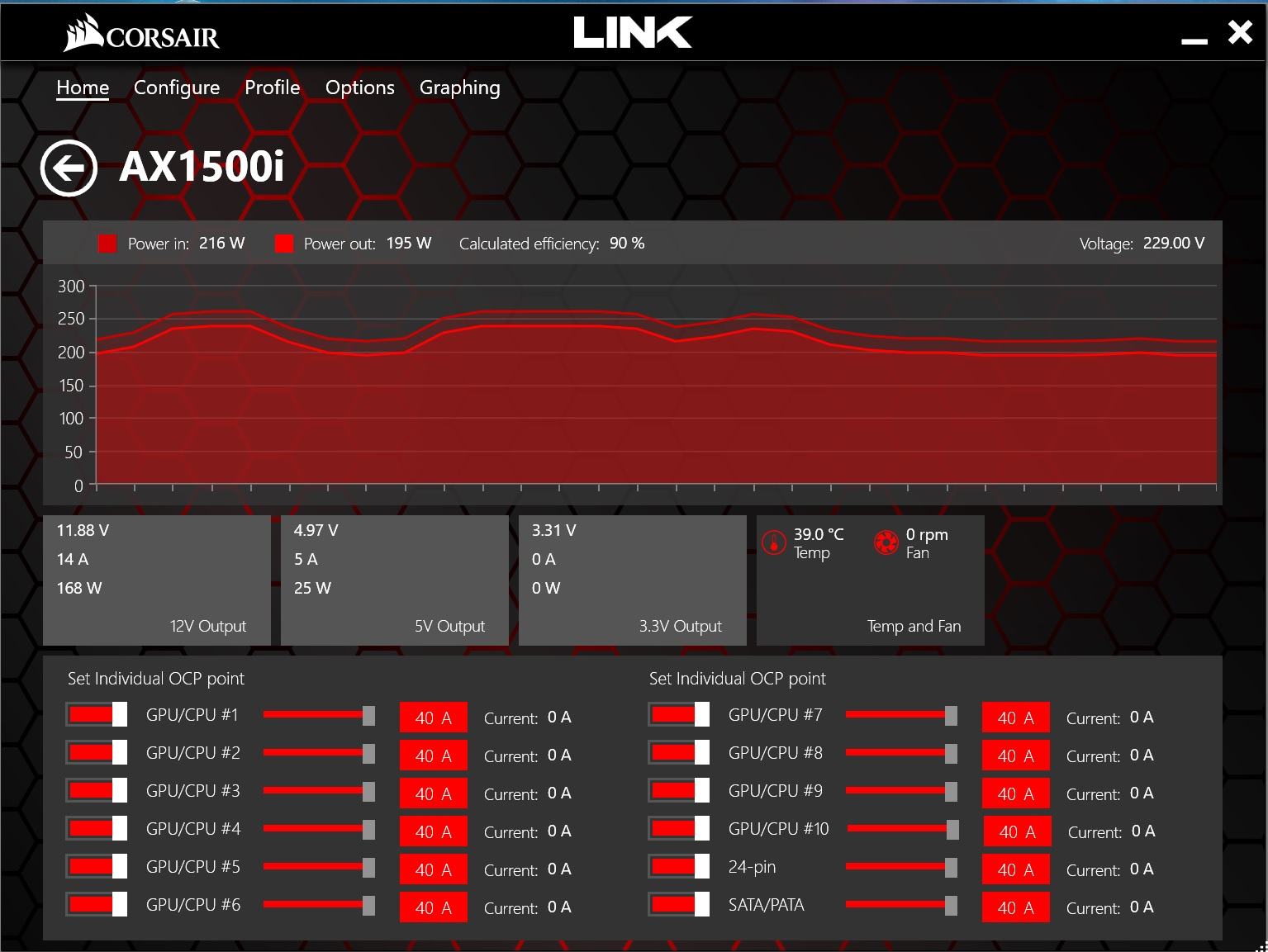Click the Power out red legend square
Screen dimensions: 1268x952
point(284,244)
